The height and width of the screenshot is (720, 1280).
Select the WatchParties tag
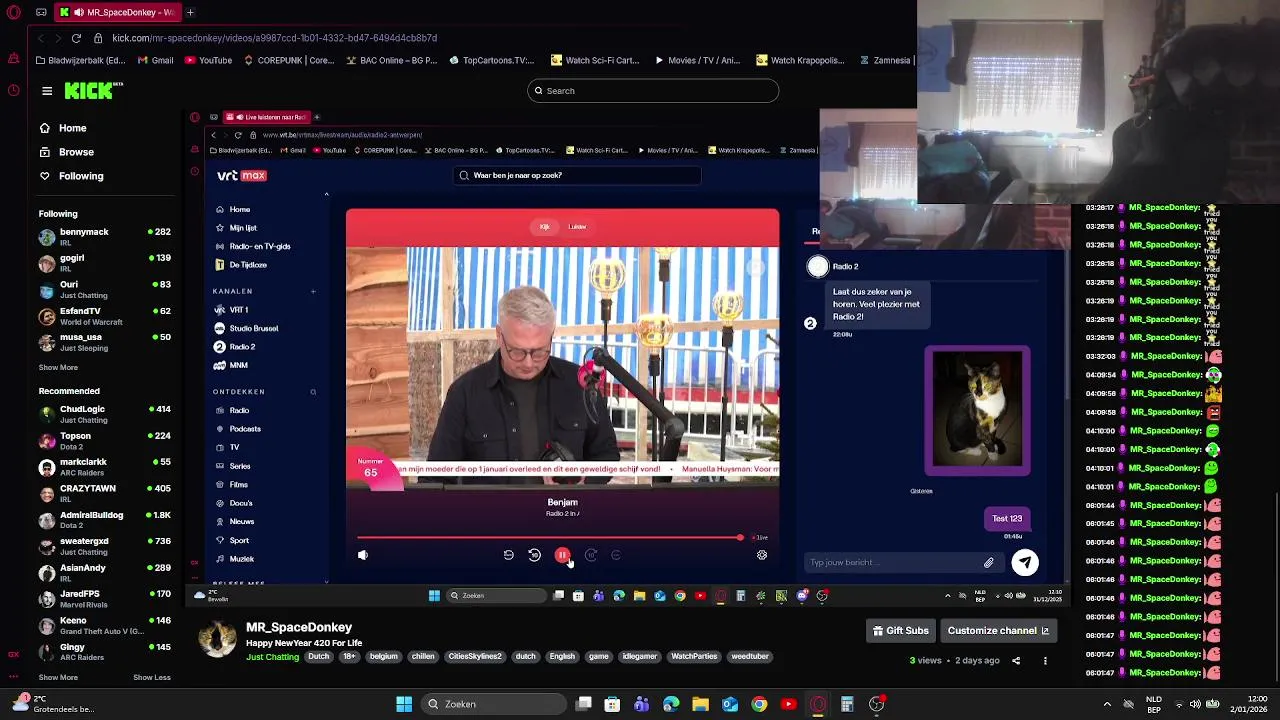click(694, 657)
